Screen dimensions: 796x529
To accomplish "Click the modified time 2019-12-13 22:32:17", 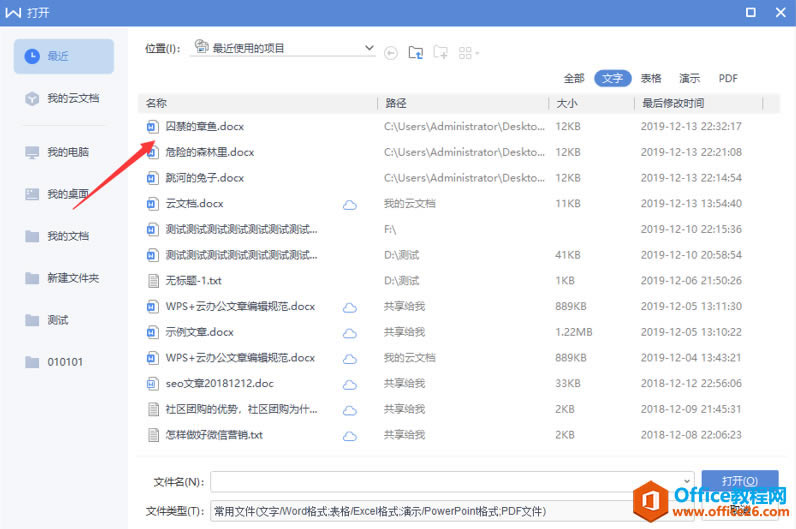I will coord(691,126).
